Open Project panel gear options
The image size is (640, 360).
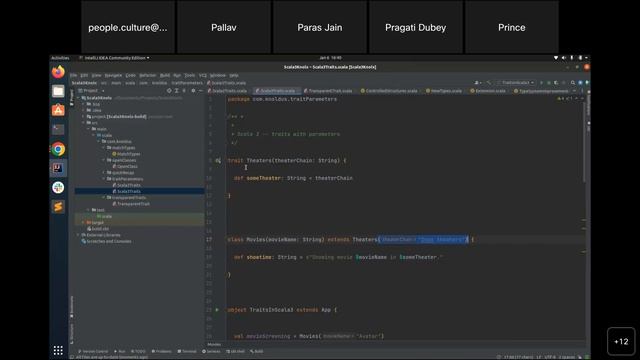click(193, 91)
